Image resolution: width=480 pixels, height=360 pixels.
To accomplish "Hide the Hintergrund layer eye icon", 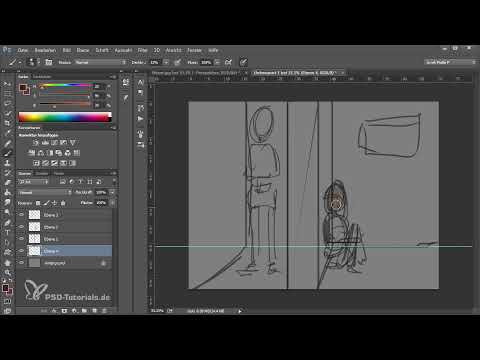I will pos(22,263).
